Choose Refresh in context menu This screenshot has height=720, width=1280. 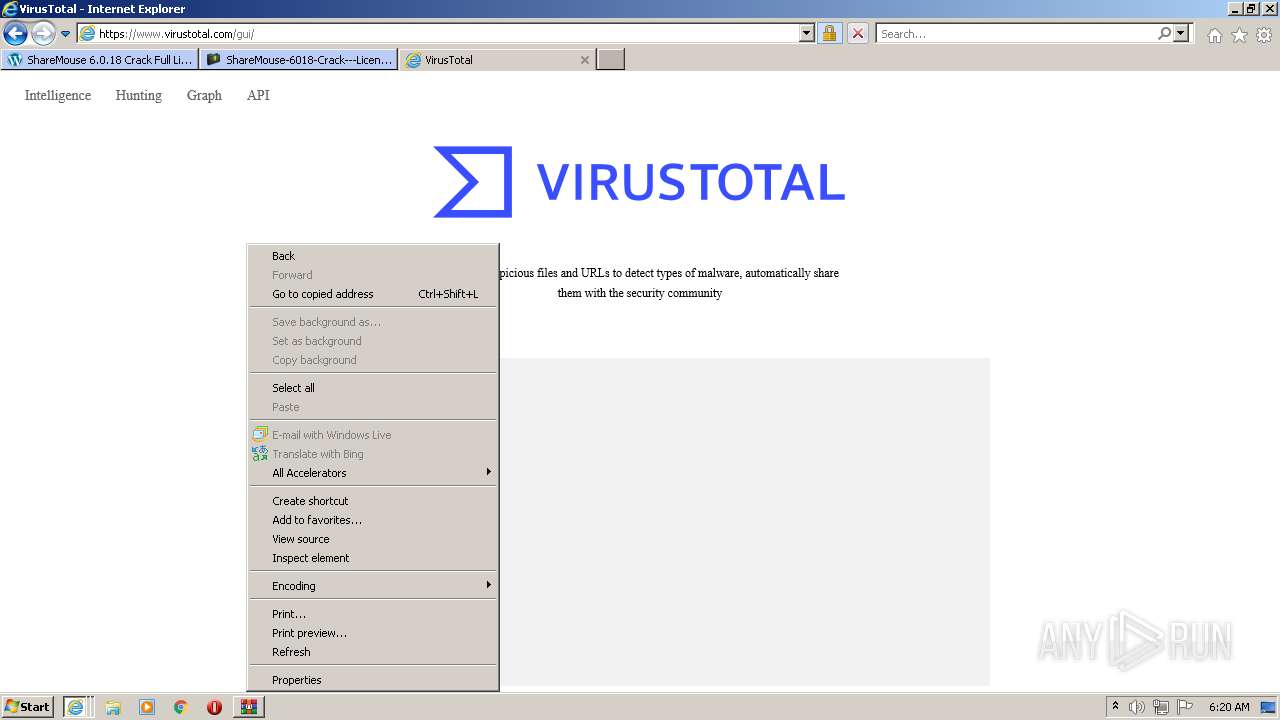click(373, 652)
